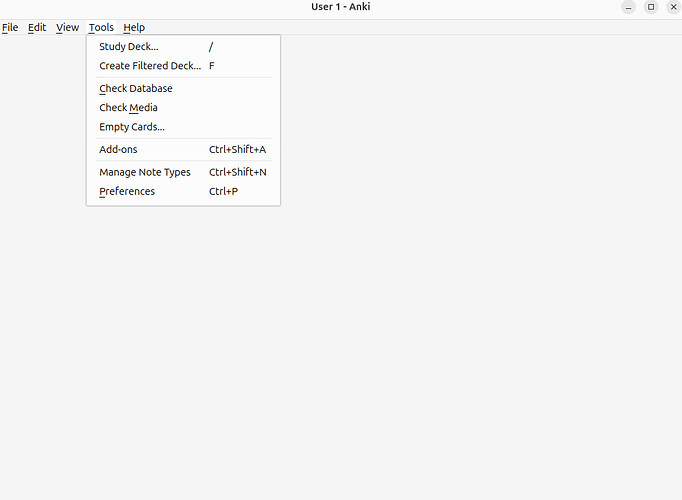Select Manage Note Types entry
The image size is (682, 500).
pyautogui.click(x=183, y=172)
